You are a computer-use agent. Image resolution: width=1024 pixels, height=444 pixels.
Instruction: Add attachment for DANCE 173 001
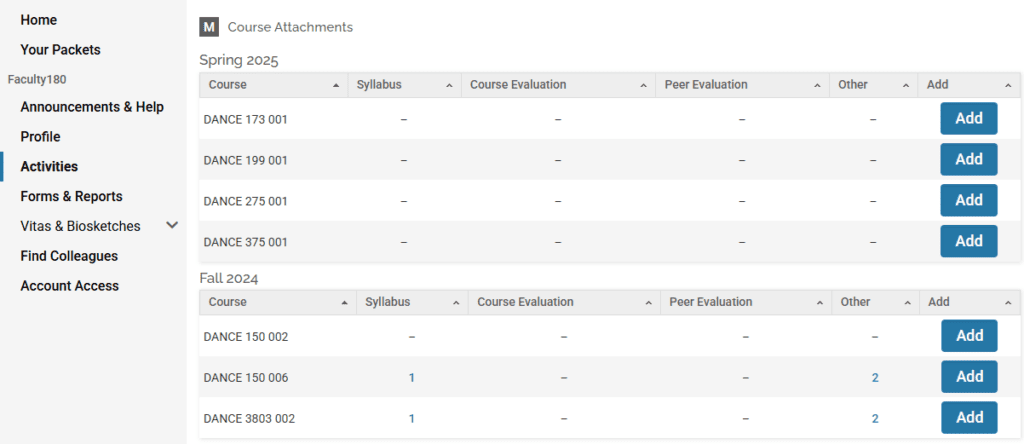coord(969,118)
